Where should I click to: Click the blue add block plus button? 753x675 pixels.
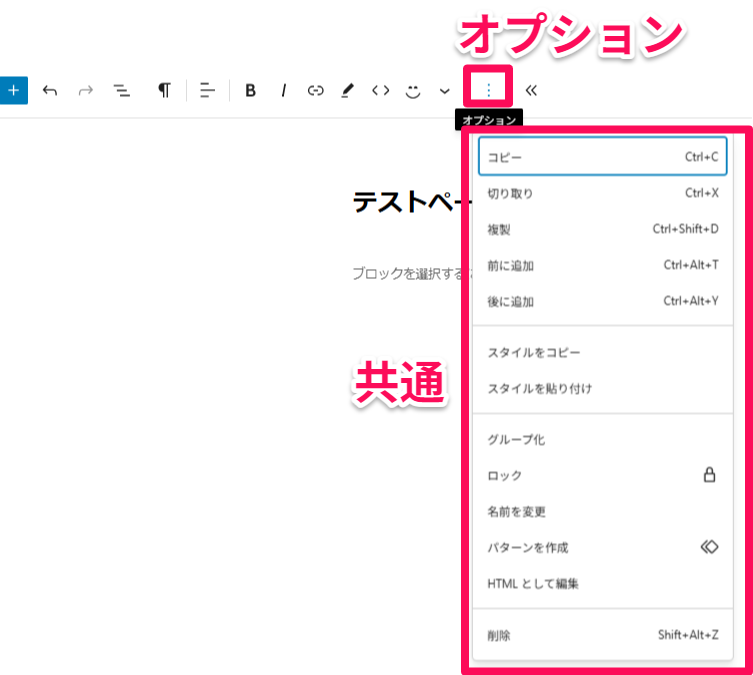13,90
